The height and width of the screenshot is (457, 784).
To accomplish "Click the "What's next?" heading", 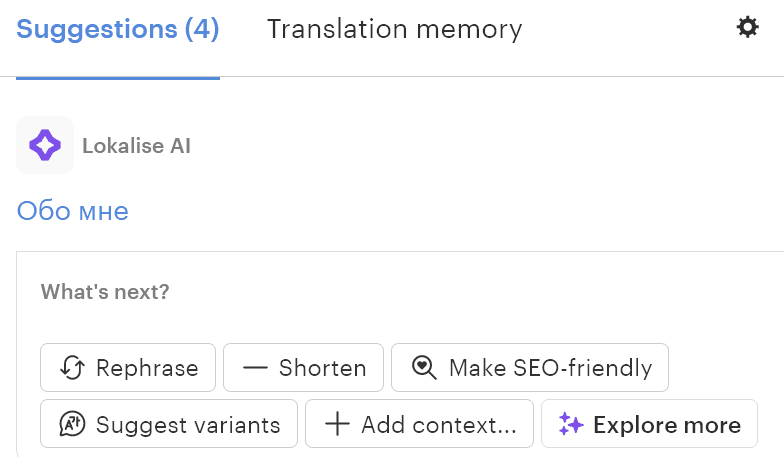I will (x=105, y=293).
